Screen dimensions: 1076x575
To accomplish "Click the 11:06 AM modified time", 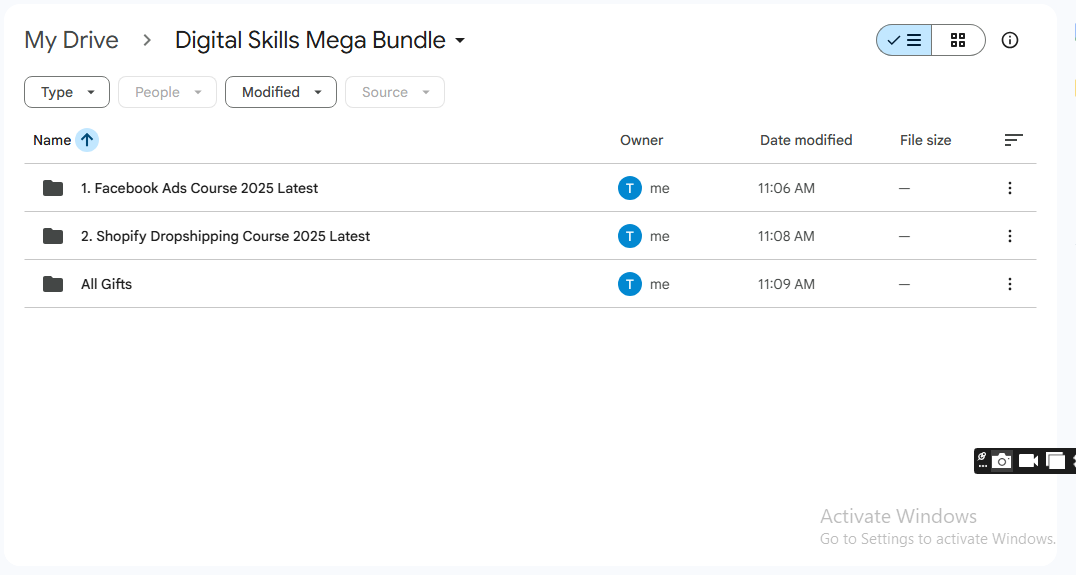I will pos(786,188).
